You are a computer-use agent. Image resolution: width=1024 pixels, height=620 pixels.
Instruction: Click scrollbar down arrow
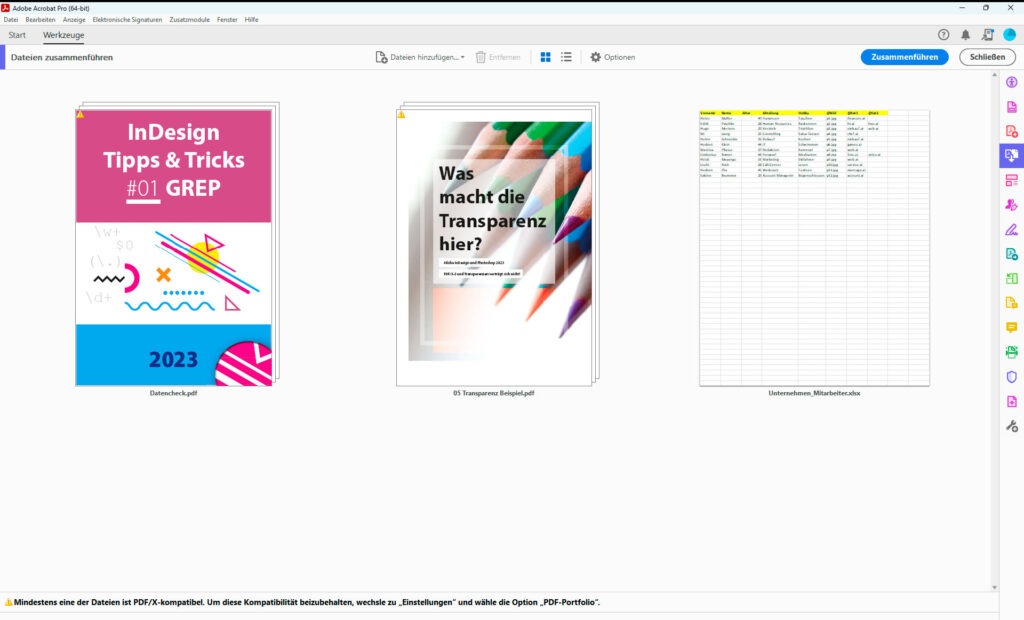[x=995, y=587]
